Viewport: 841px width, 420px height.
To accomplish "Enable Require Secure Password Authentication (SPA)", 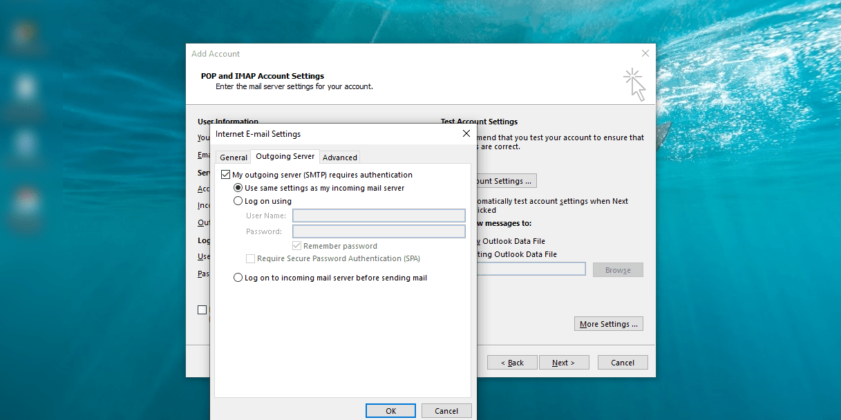I will tap(250, 258).
